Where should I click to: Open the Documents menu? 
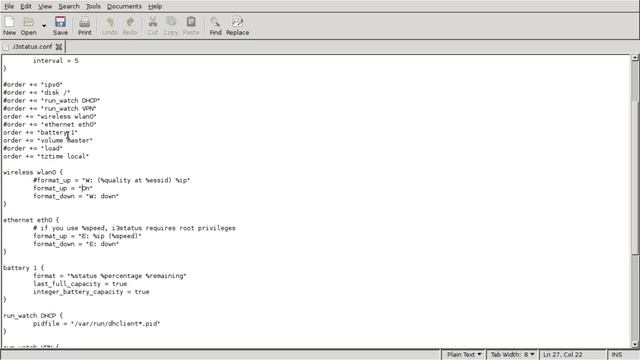tap(124, 6)
